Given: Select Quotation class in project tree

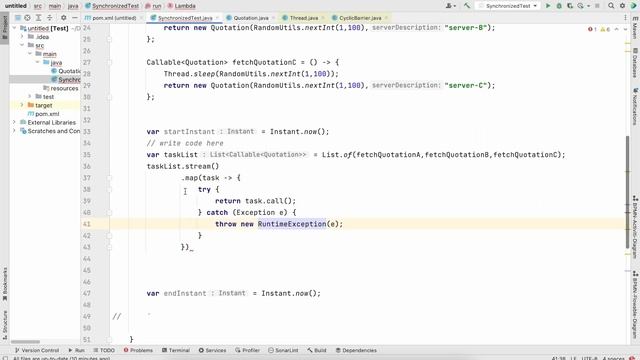Looking at the screenshot, I should point(66,71).
